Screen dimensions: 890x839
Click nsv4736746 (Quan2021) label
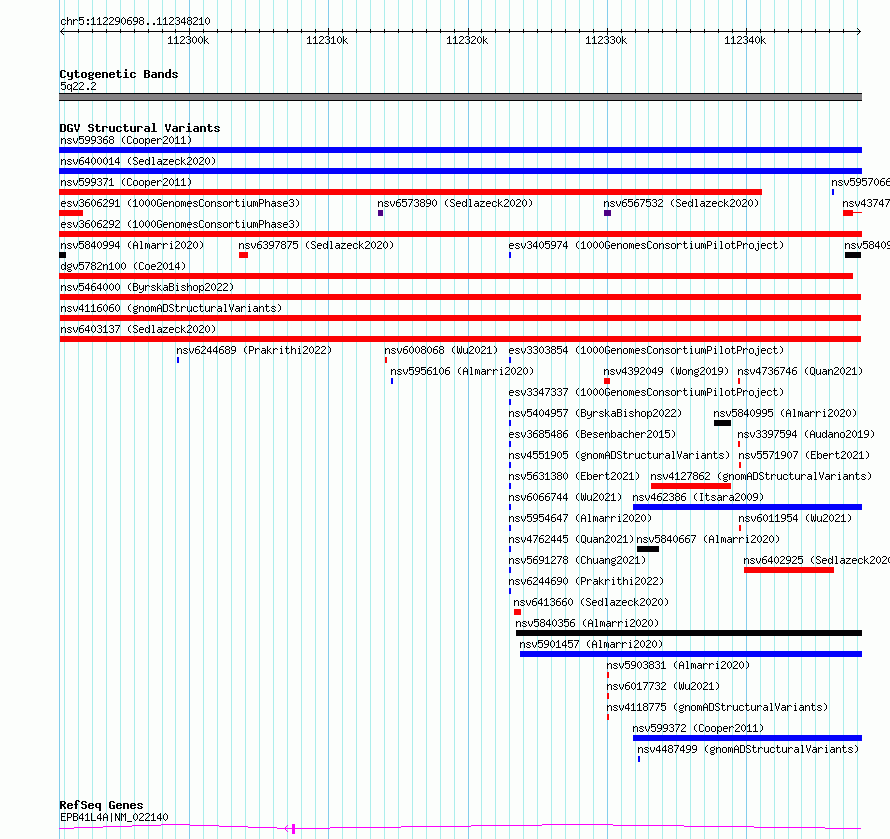tap(800, 371)
